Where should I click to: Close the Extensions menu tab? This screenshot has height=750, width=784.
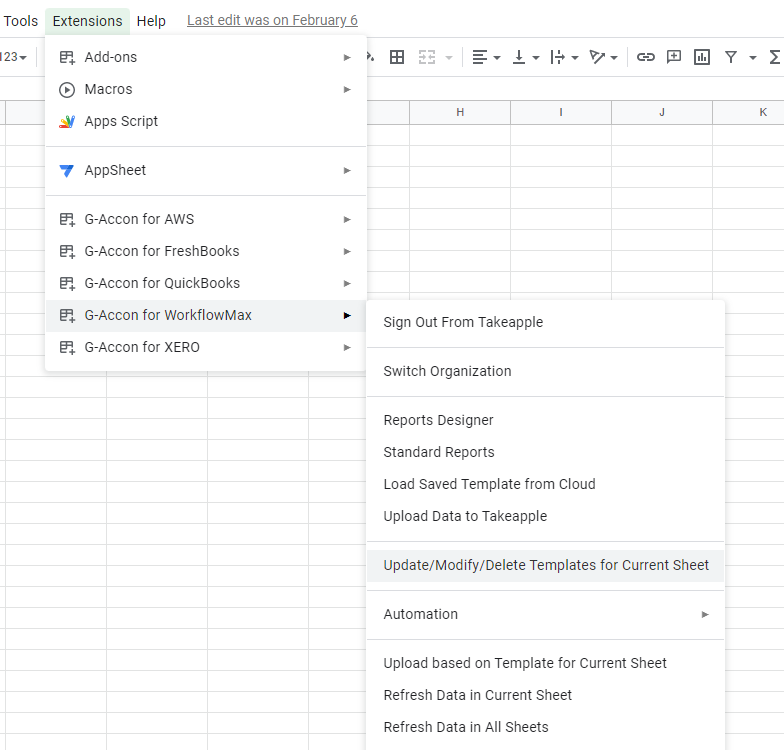tap(88, 21)
